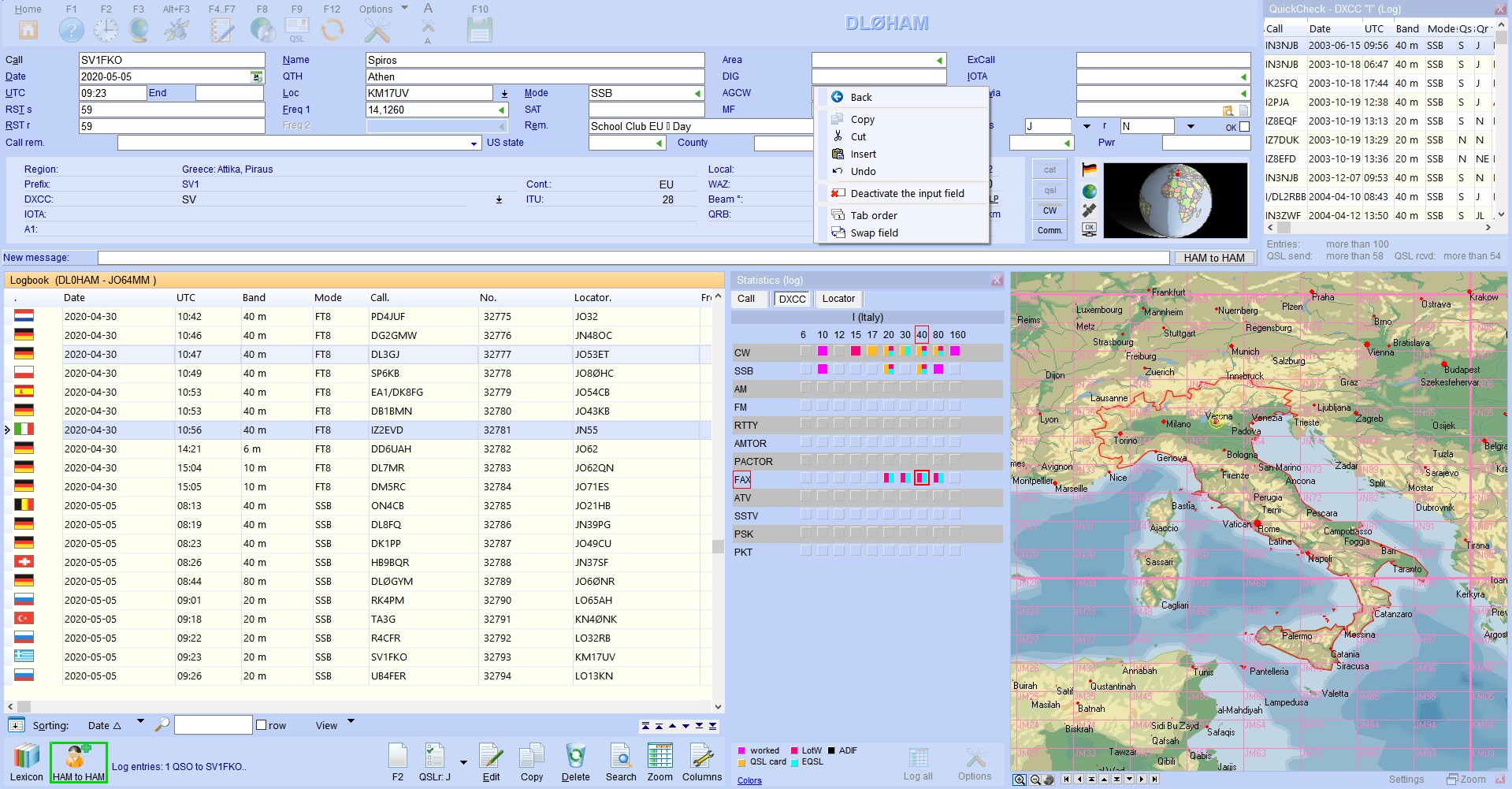The image size is (1512, 789).
Task: Click the Home toolbar icon
Action: click(x=28, y=30)
